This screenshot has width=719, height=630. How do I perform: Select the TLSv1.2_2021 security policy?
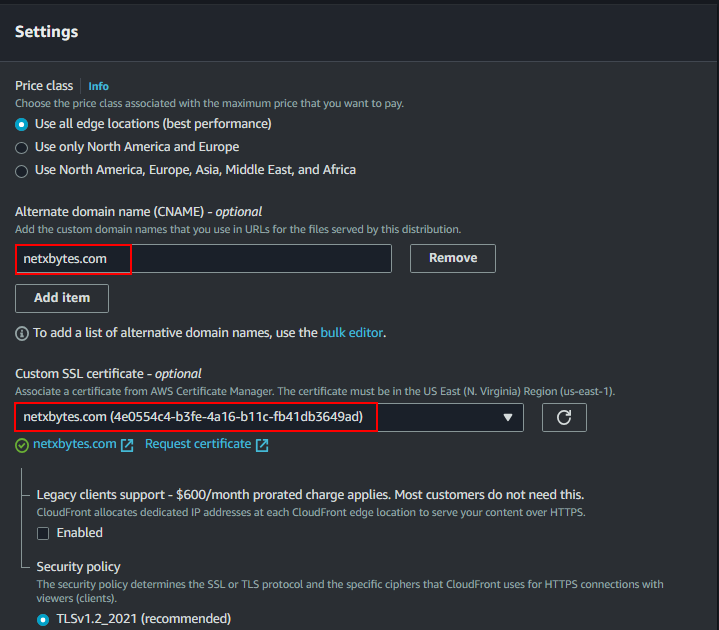(43, 619)
